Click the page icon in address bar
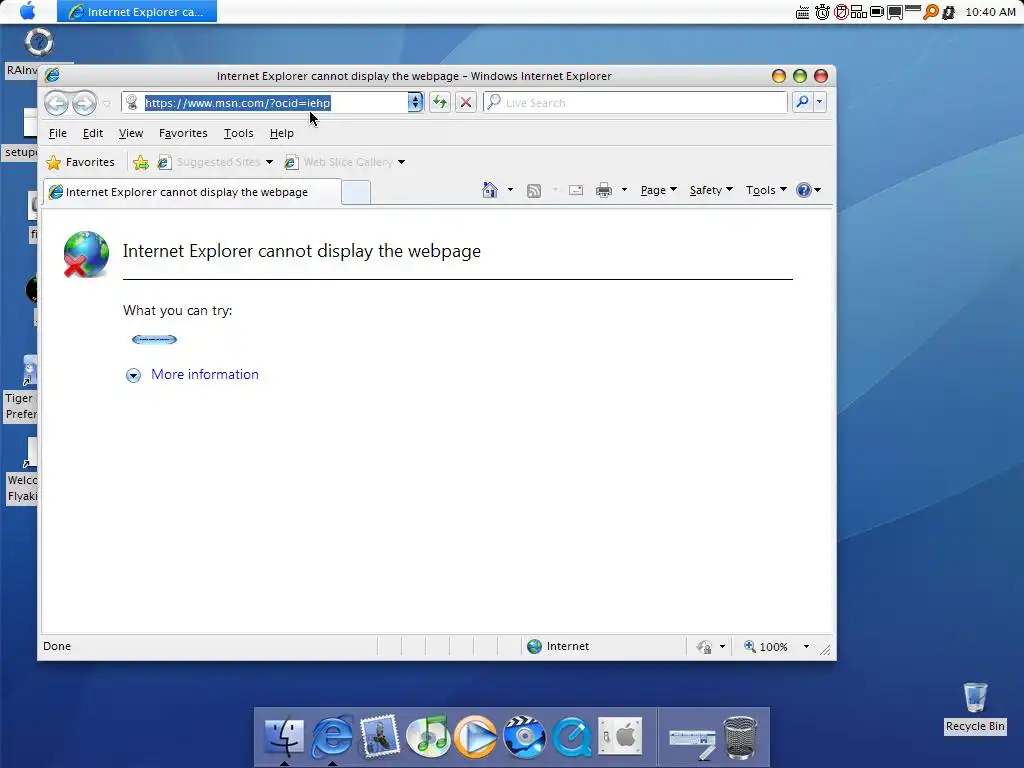The height and width of the screenshot is (768, 1024). click(x=132, y=102)
